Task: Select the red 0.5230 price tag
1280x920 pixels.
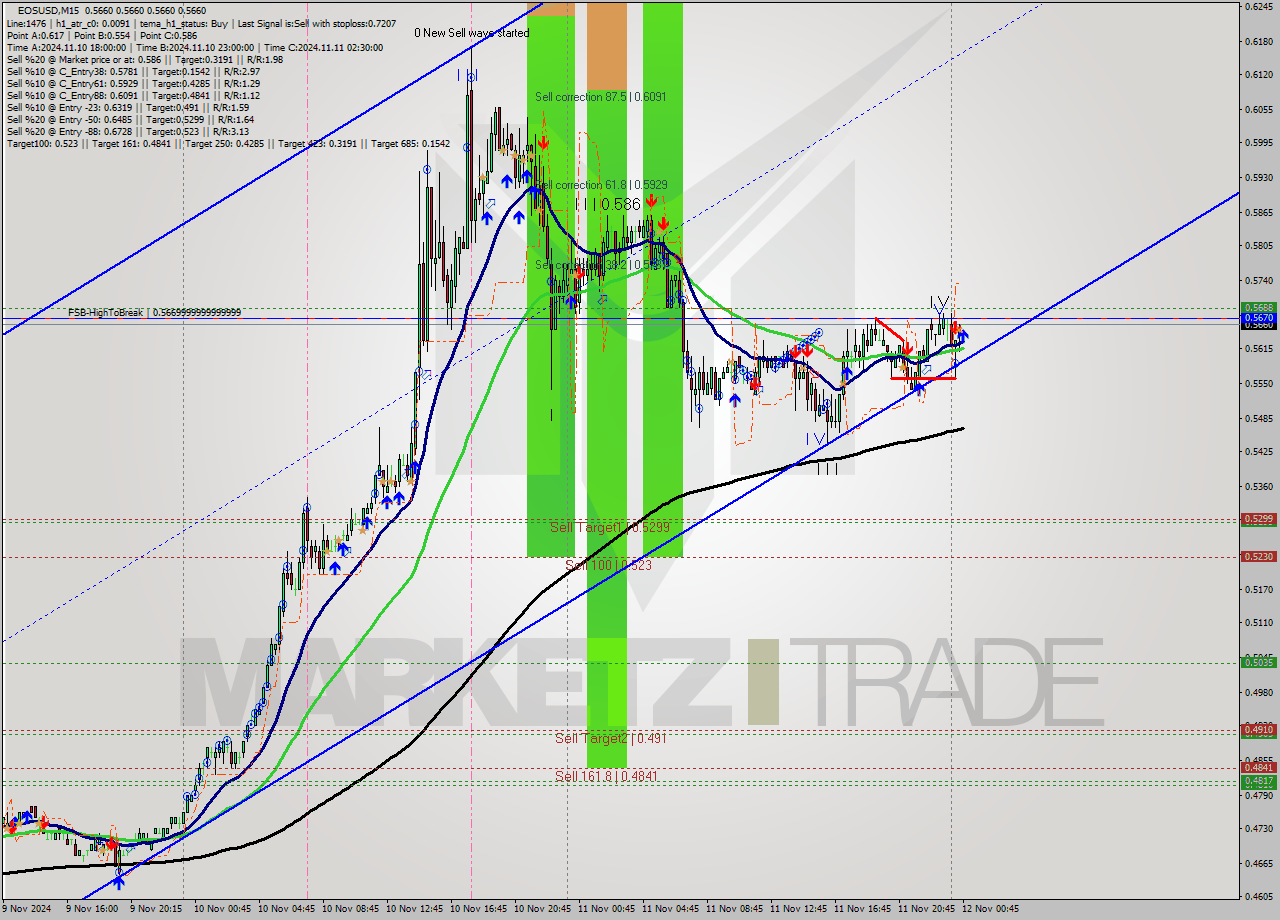Action: pos(1258,556)
